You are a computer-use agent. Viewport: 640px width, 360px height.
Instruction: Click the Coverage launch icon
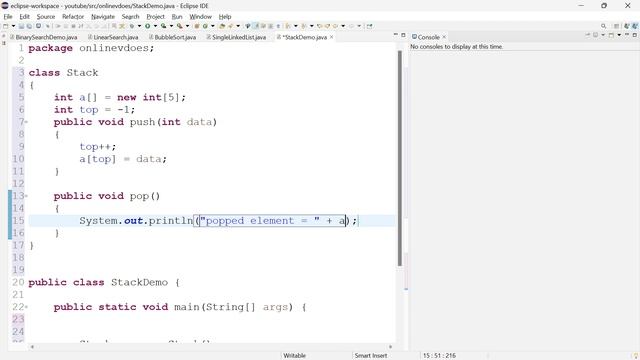164,26
